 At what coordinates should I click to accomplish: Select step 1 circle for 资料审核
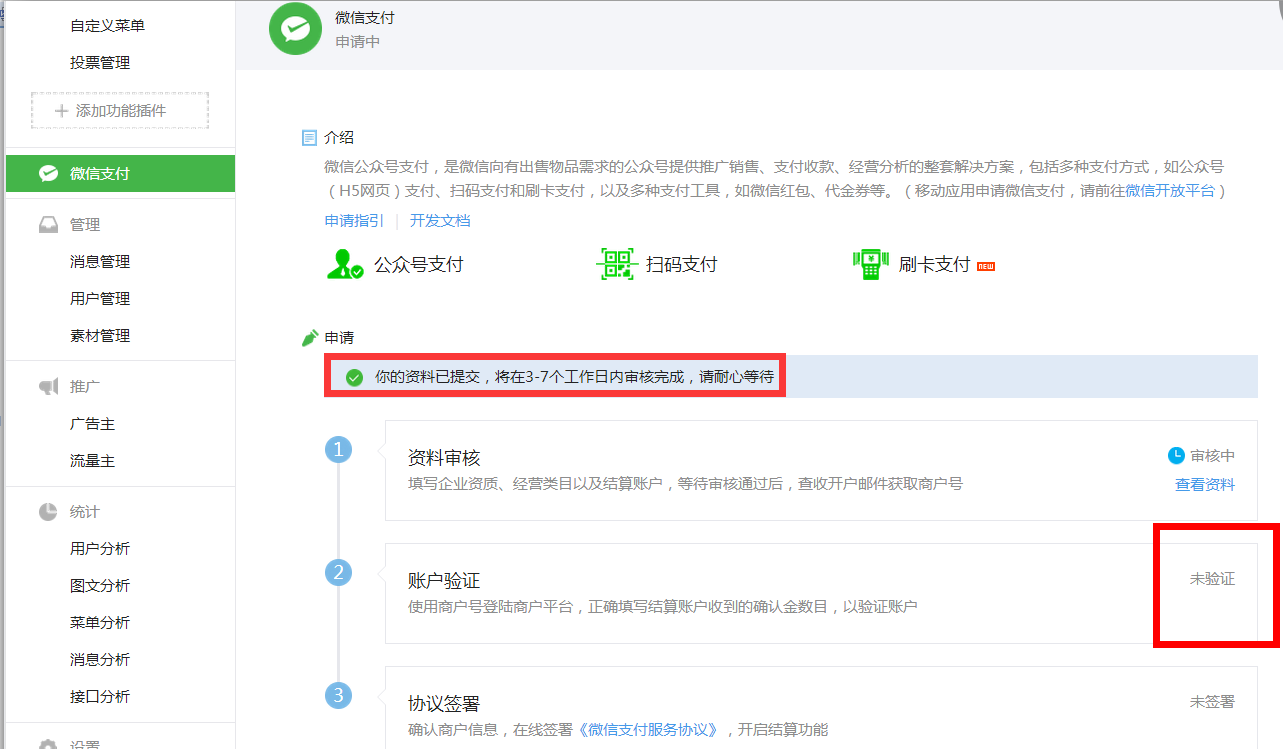[338, 450]
